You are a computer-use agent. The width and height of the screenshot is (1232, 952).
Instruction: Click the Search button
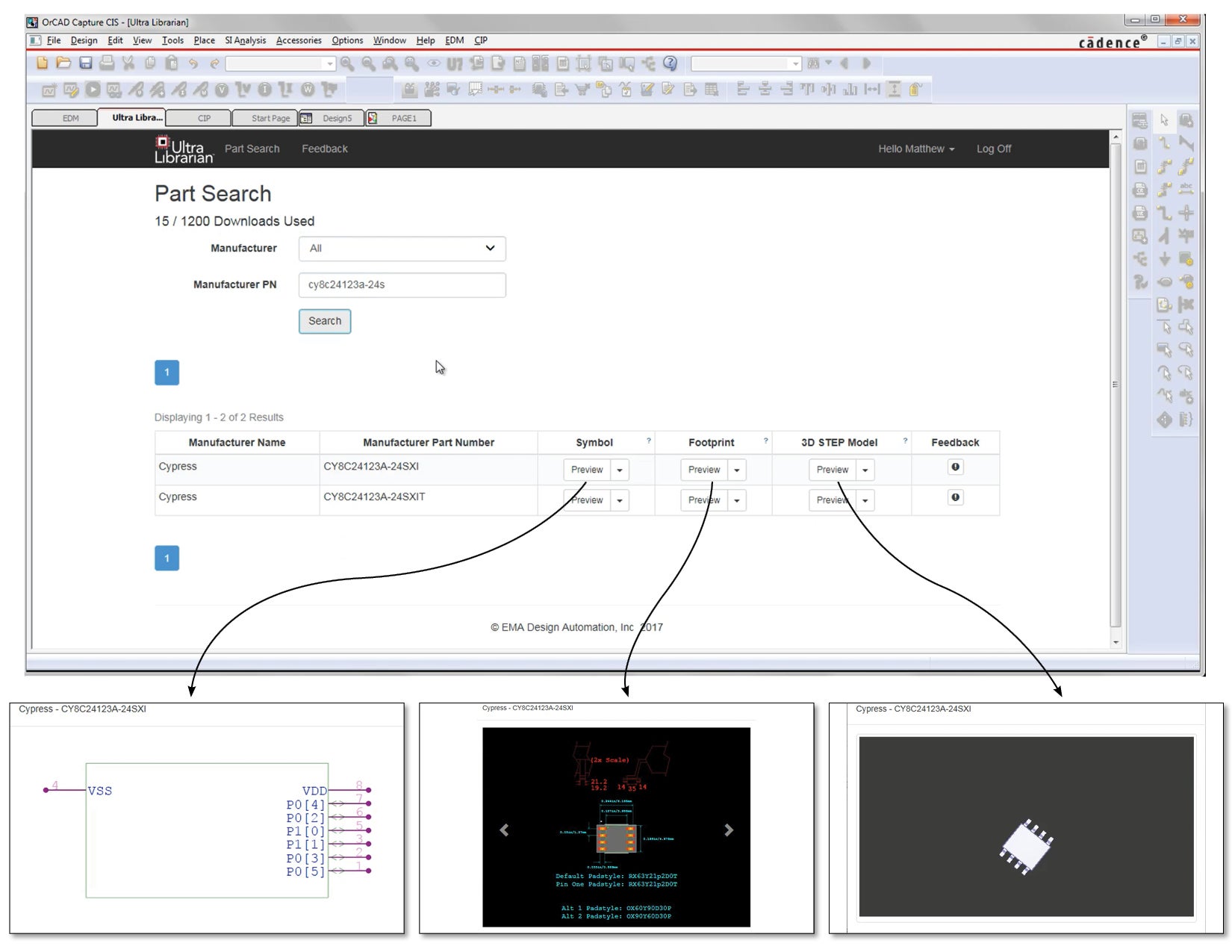325,321
